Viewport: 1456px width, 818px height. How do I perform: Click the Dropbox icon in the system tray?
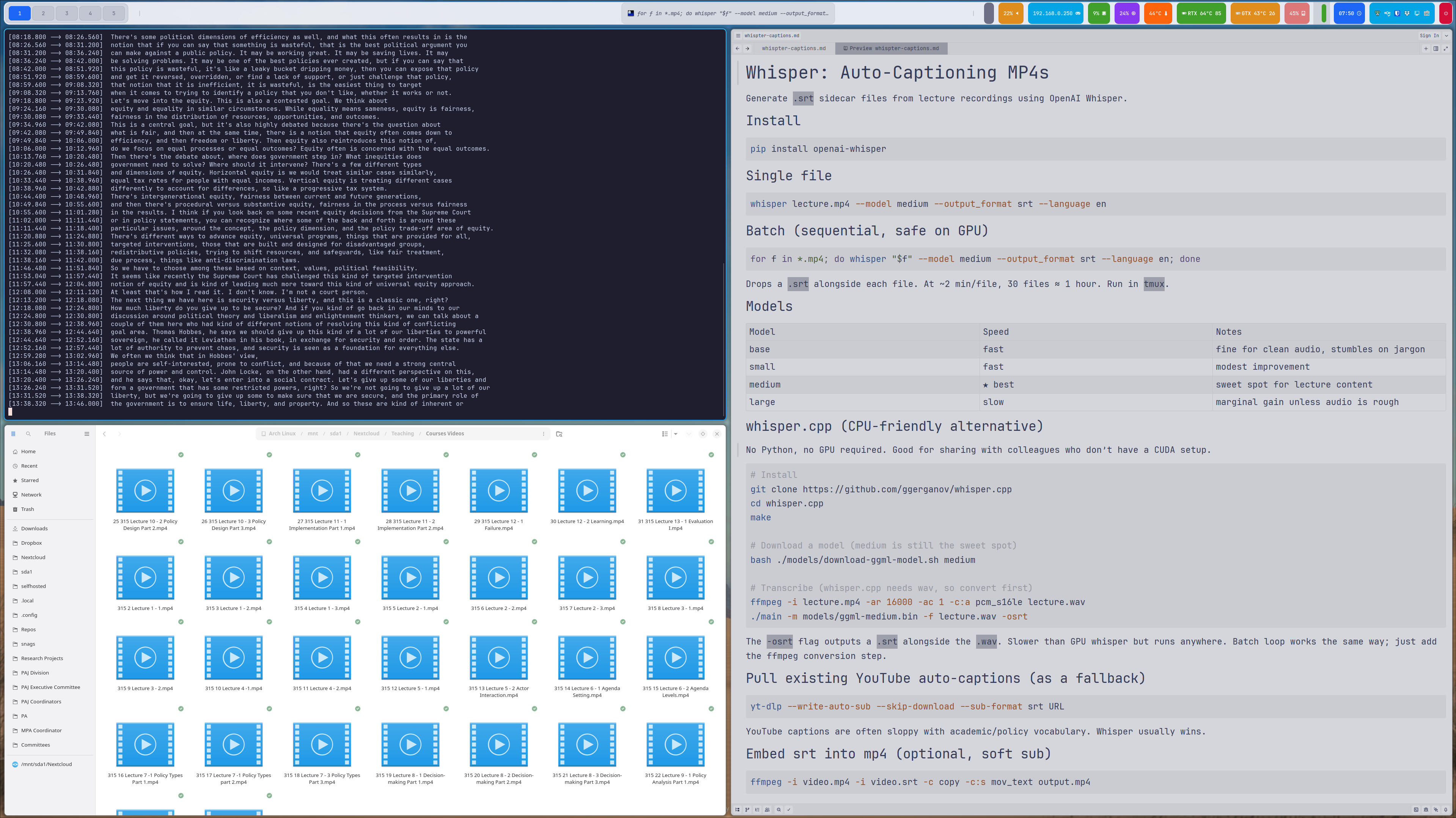tap(1407, 13)
